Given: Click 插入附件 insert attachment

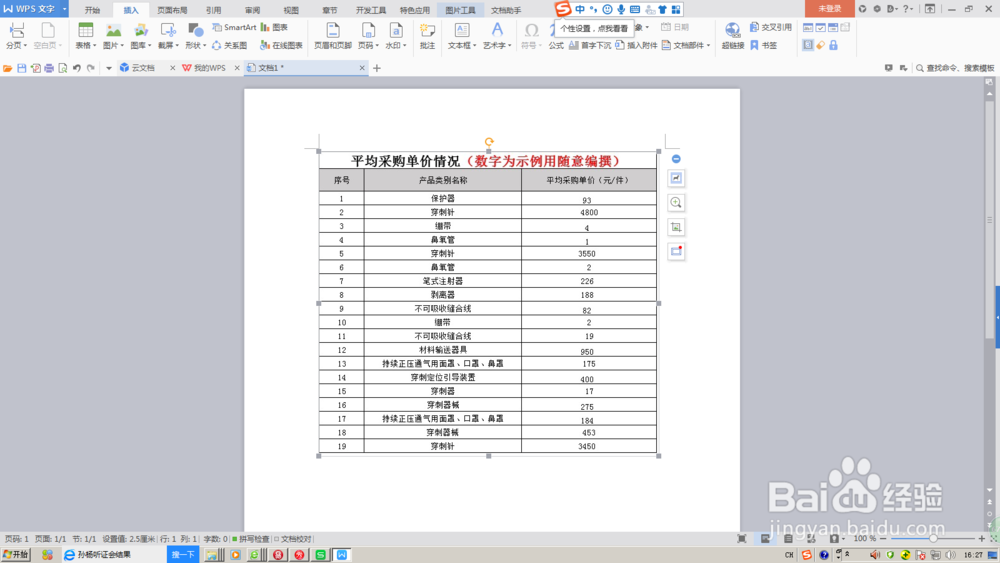Looking at the screenshot, I should pos(636,45).
